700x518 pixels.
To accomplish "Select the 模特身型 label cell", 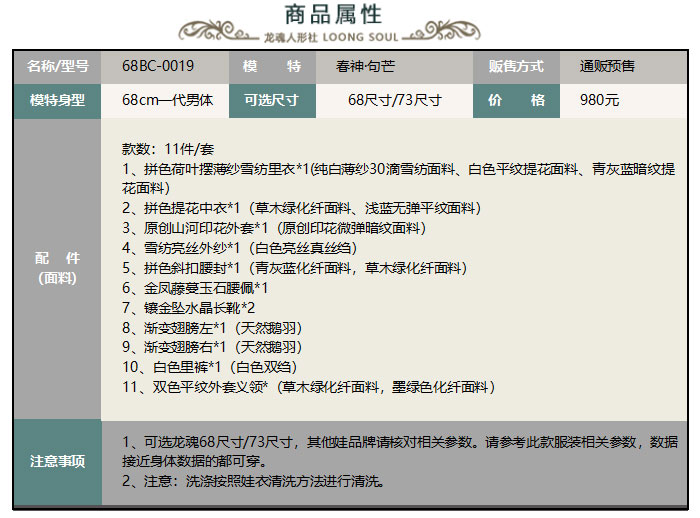I will pyautogui.click(x=57, y=100).
